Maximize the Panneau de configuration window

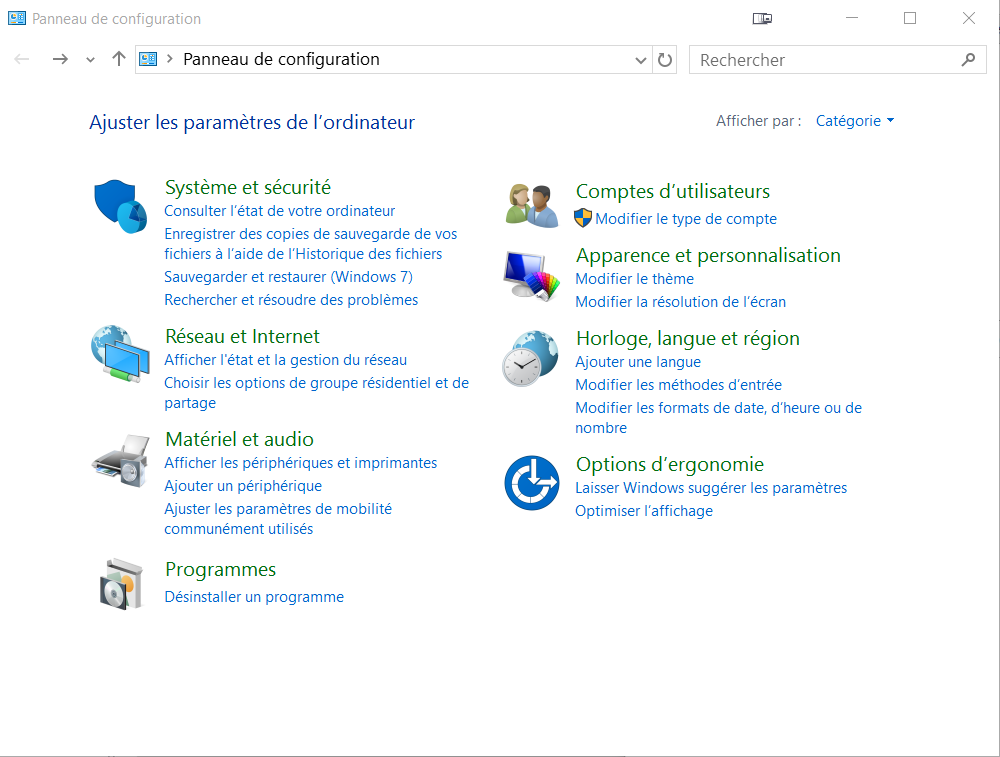910,18
